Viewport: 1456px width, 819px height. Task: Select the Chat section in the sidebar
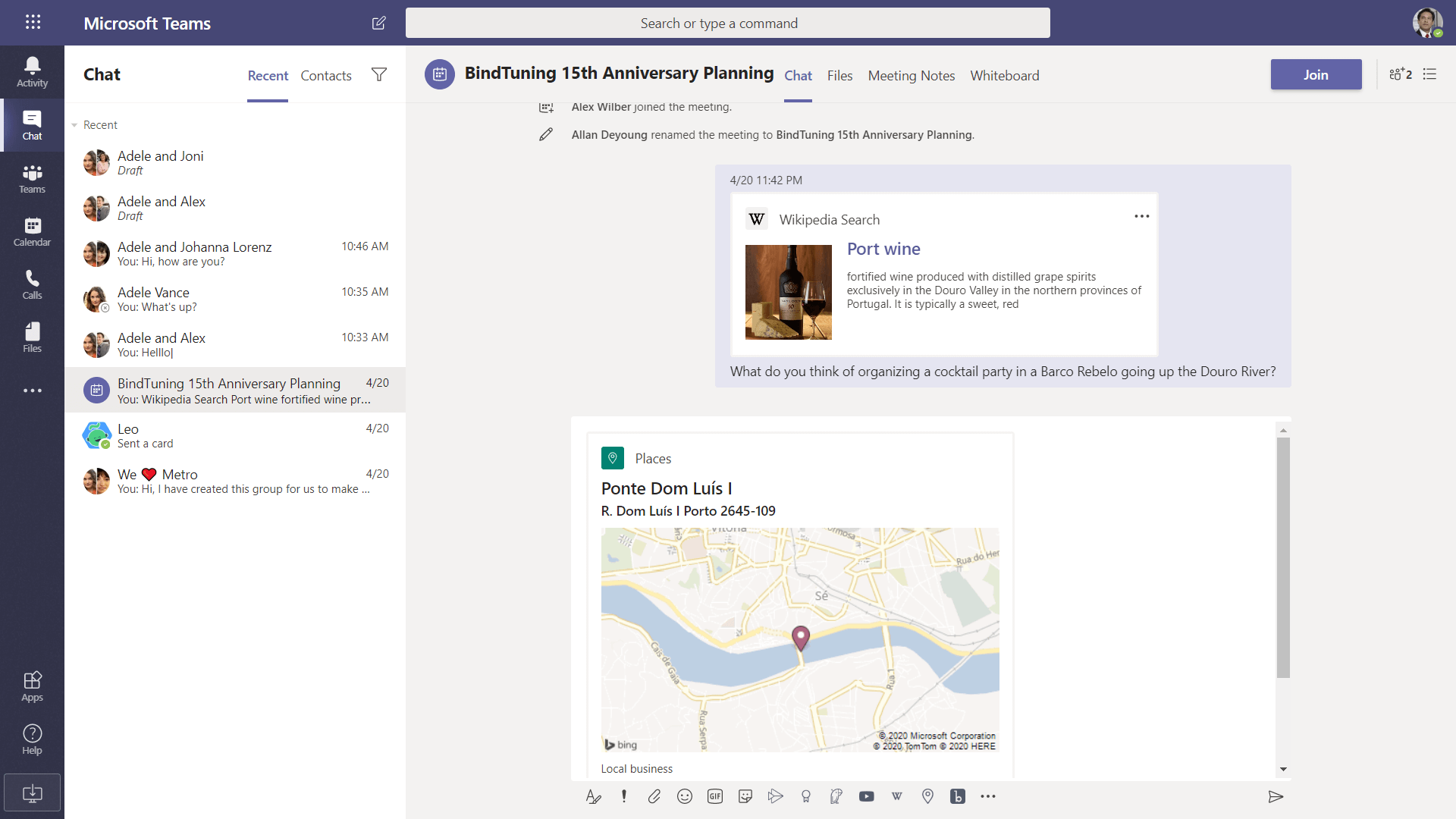pyautogui.click(x=32, y=125)
